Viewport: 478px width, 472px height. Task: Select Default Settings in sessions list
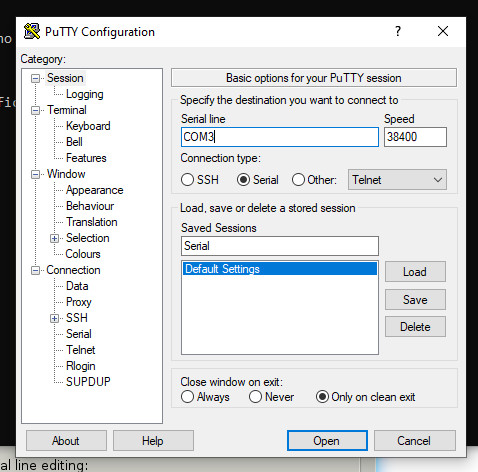(x=280, y=269)
